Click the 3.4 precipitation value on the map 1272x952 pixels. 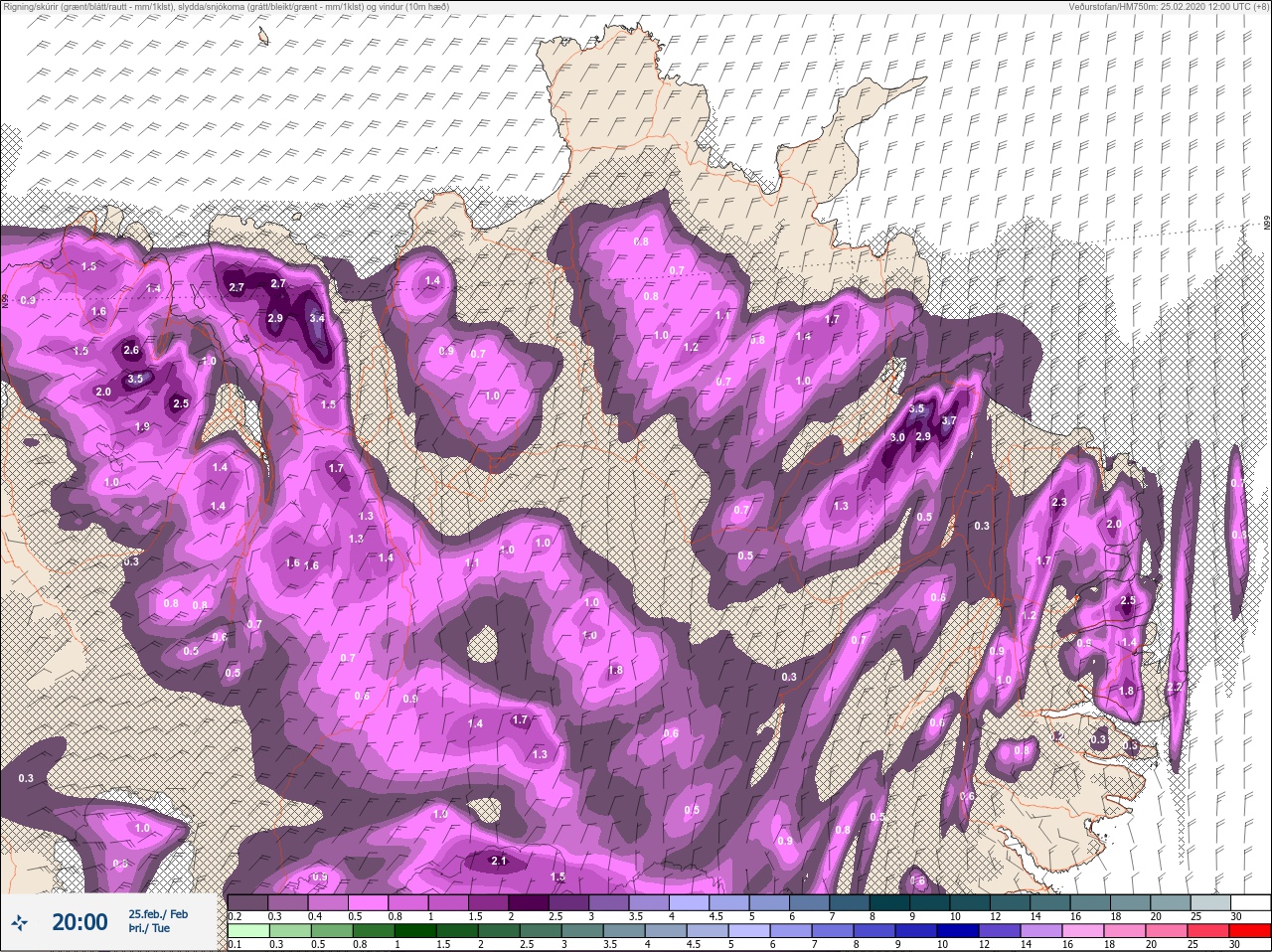tap(318, 319)
